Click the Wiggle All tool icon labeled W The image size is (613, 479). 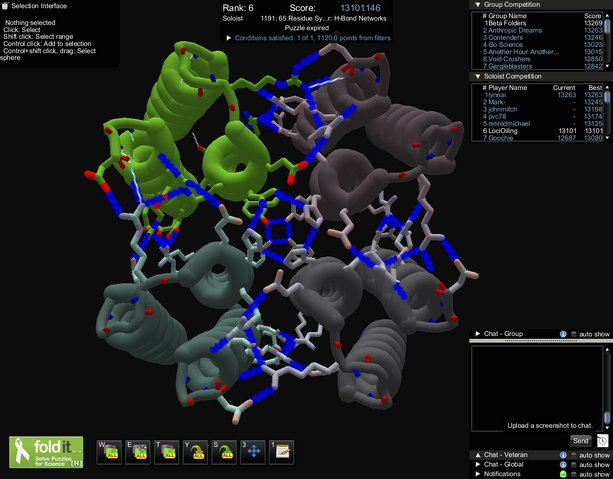[109, 452]
